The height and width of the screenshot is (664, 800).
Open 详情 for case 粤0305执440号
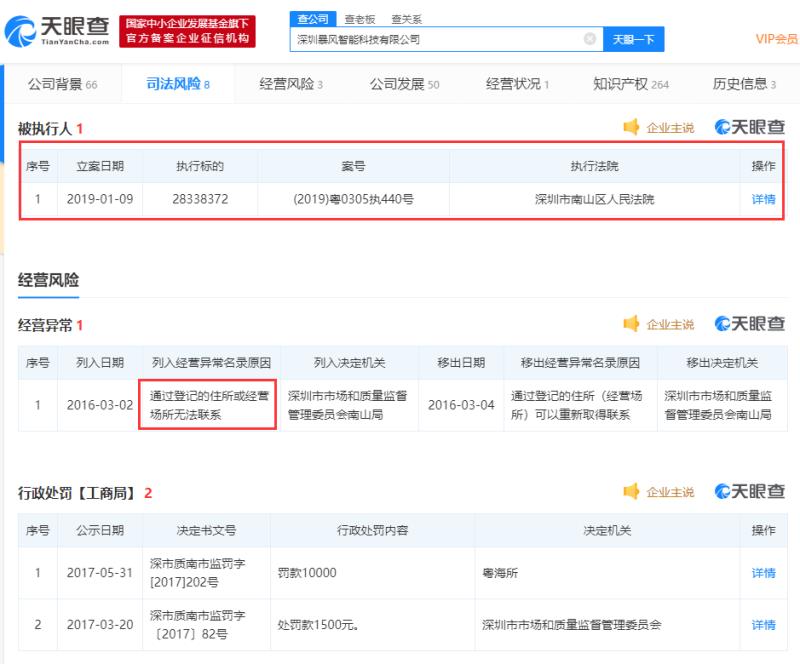point(763,199)
